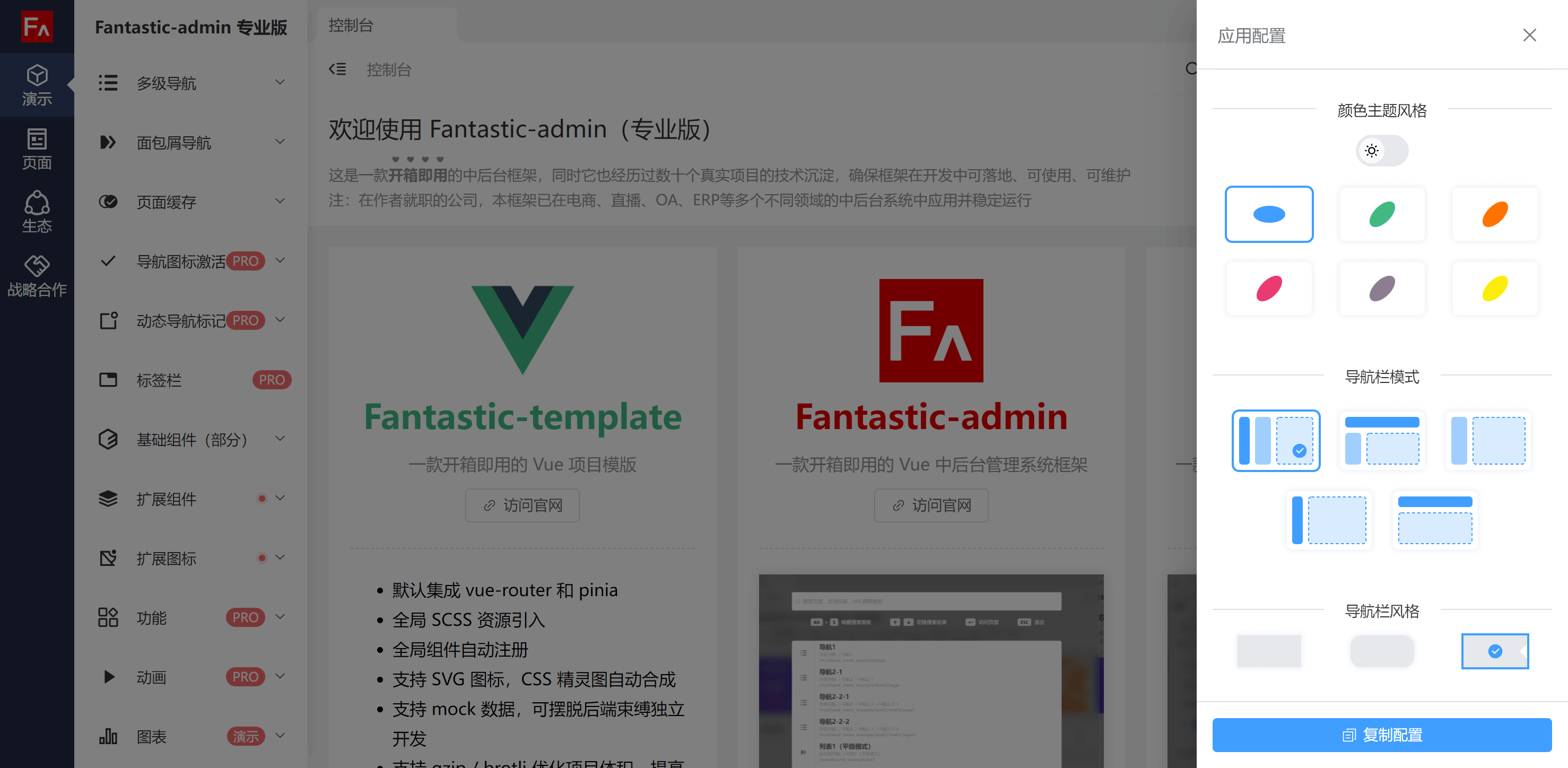Viewport: 1568px width, 768px height.
Task: Pick the orange theme color swatch
Action: [x=1495, y=214]
